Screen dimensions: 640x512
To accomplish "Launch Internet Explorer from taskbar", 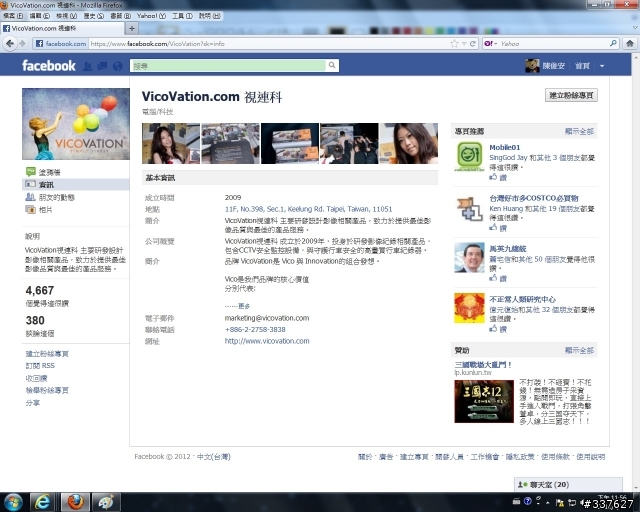I will [x=42, y=502].
